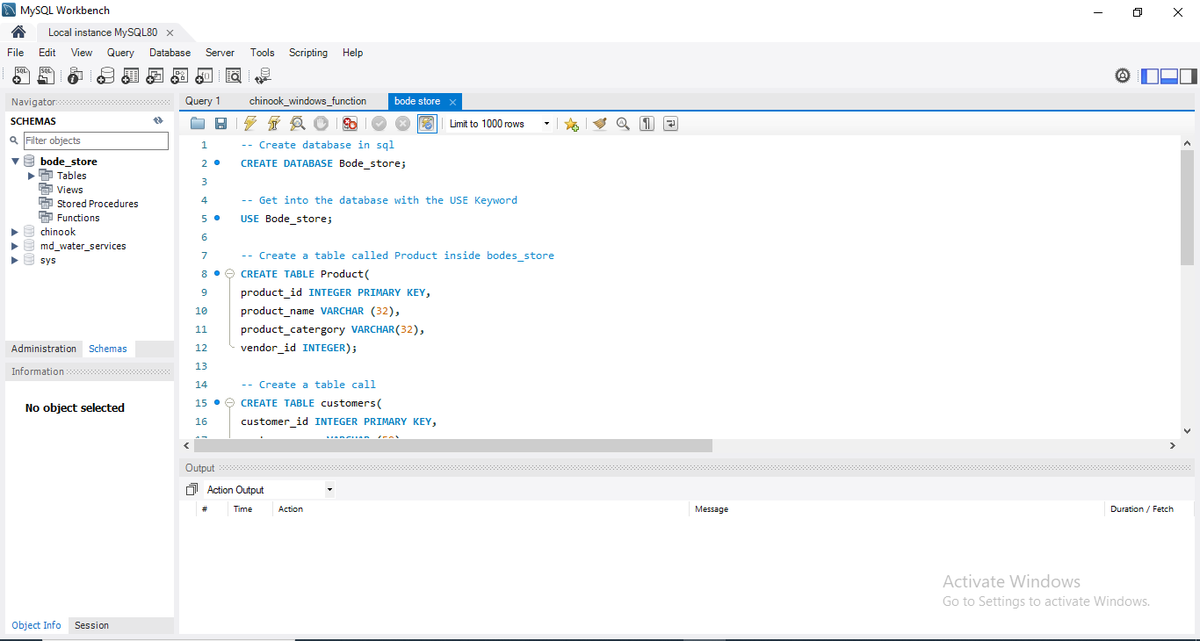This screenshot has height=641, width=1200.
Task: Fold the CREATE TABLE customers block
Action: pyautogui.click(x=229, y=403)
